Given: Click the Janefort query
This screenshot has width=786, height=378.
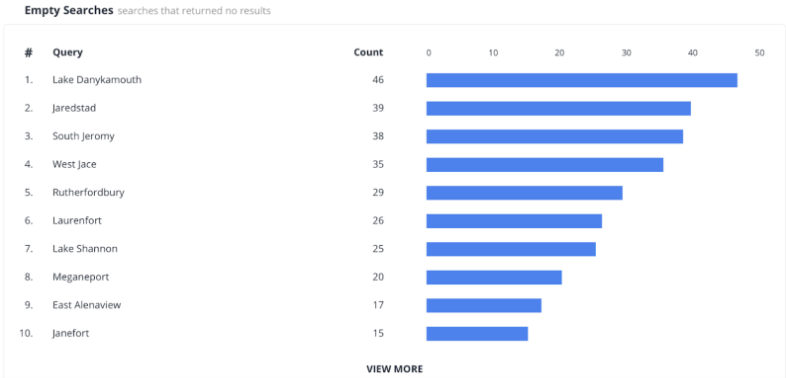Looking at the screenshot, I should click(71, 333).
